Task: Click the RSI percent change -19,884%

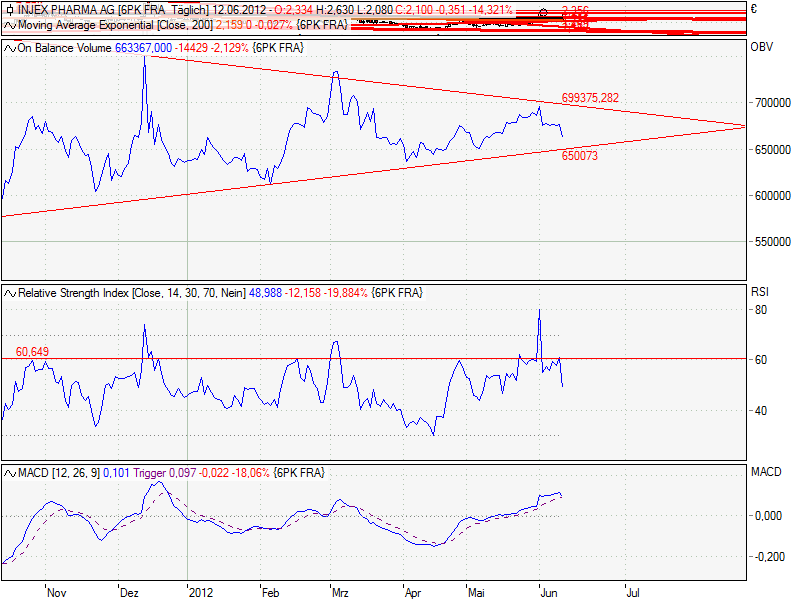Action: tap(346, 293)
